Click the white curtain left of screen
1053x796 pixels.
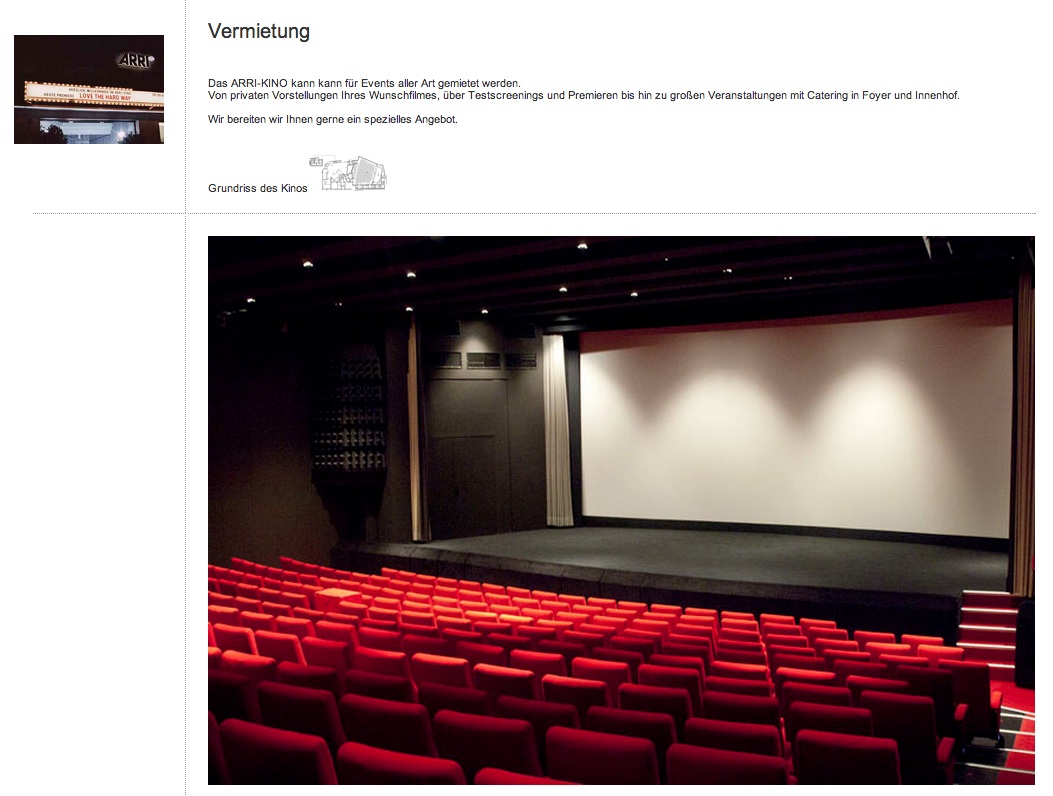559,430
